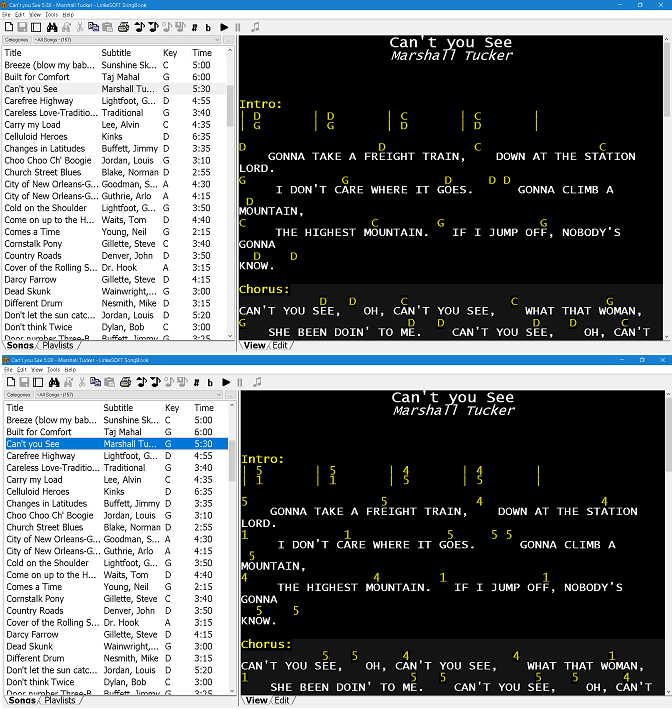672x710 pixels.
Task: Click flat (b) icon in bottom window
Action: (210, 383)
